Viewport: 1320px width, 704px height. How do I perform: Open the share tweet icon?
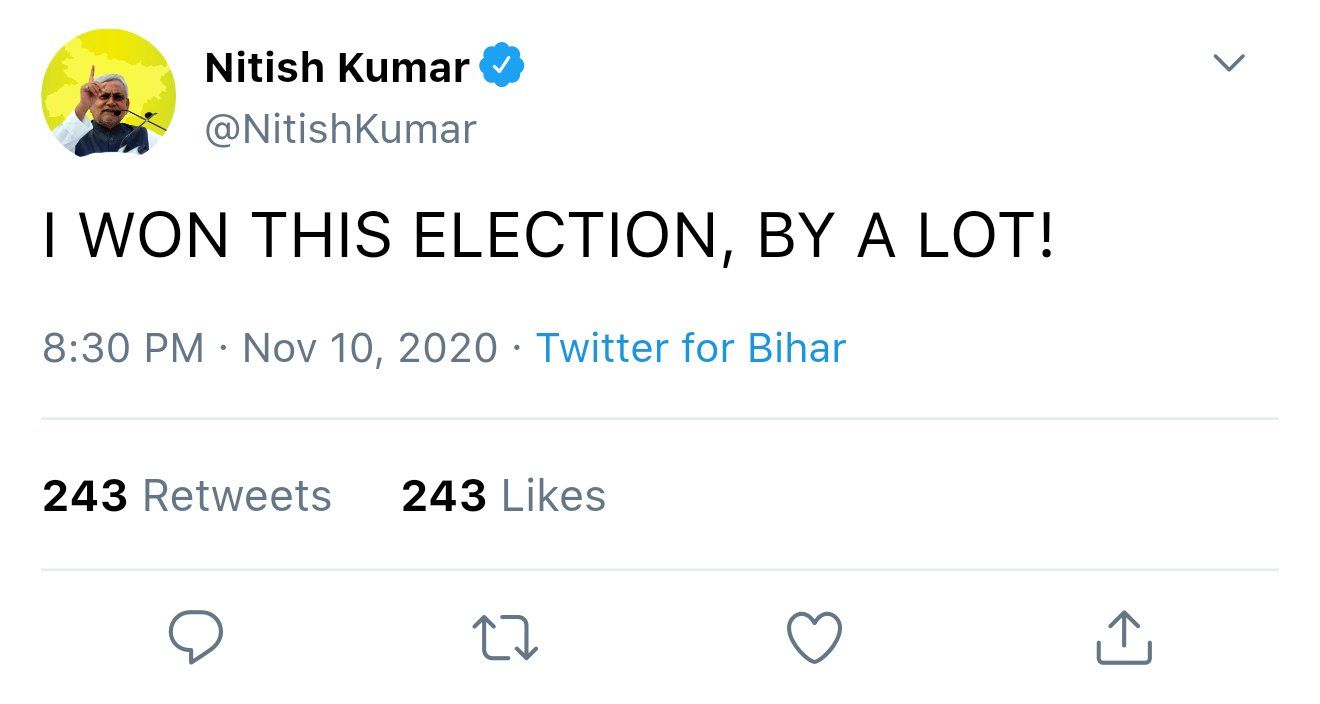1124,637
